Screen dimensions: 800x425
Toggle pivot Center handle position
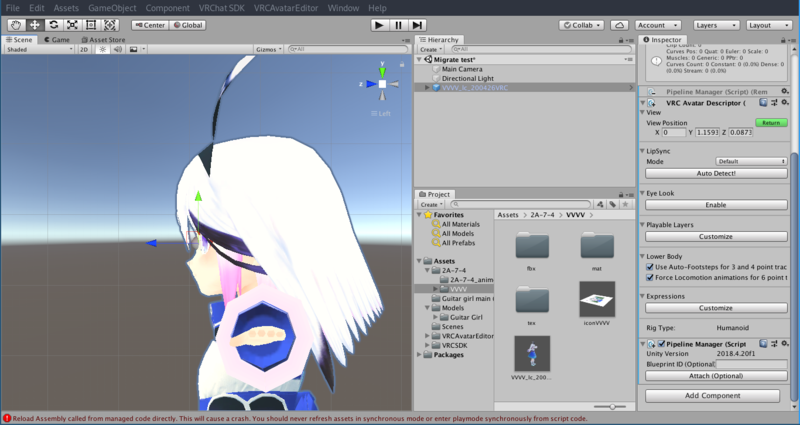tap(150, 25)
